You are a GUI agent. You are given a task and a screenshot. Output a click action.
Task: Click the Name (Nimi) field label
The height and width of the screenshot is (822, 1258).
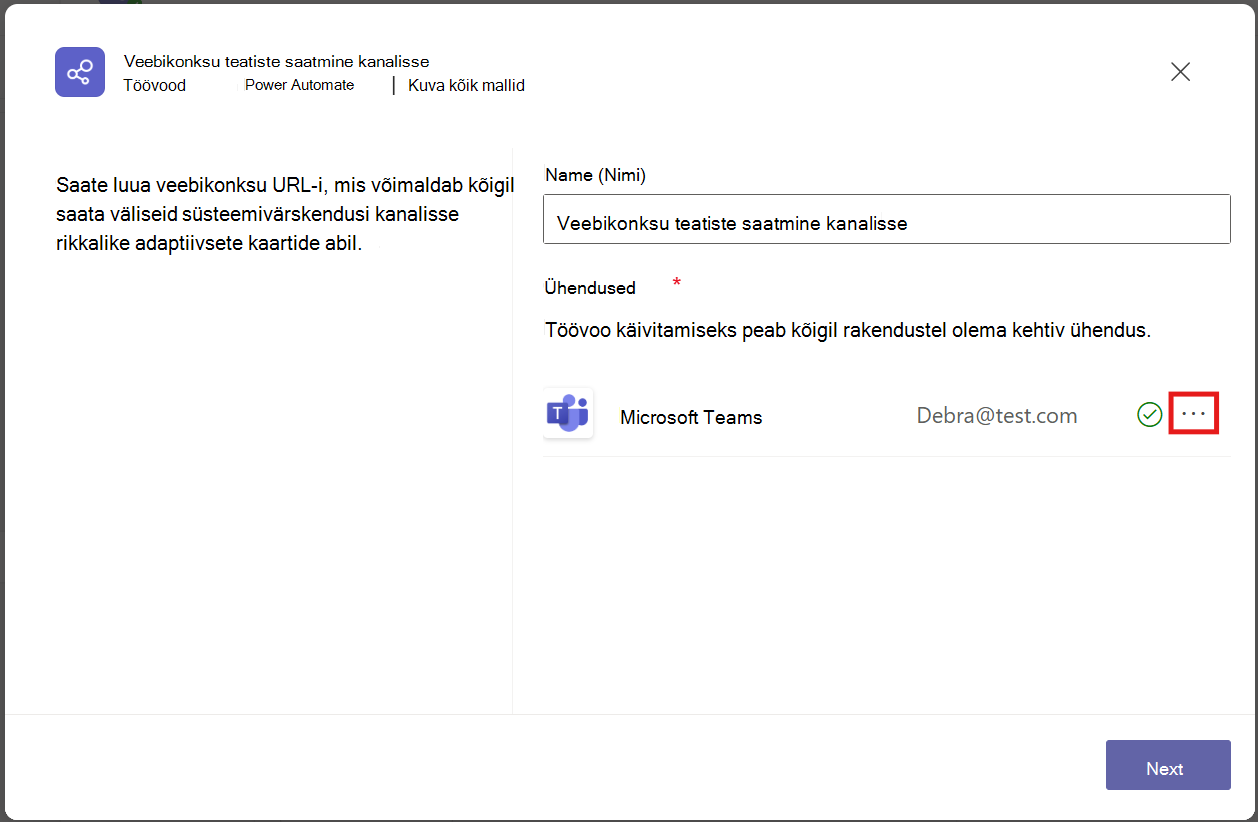(x=595, y=175)
